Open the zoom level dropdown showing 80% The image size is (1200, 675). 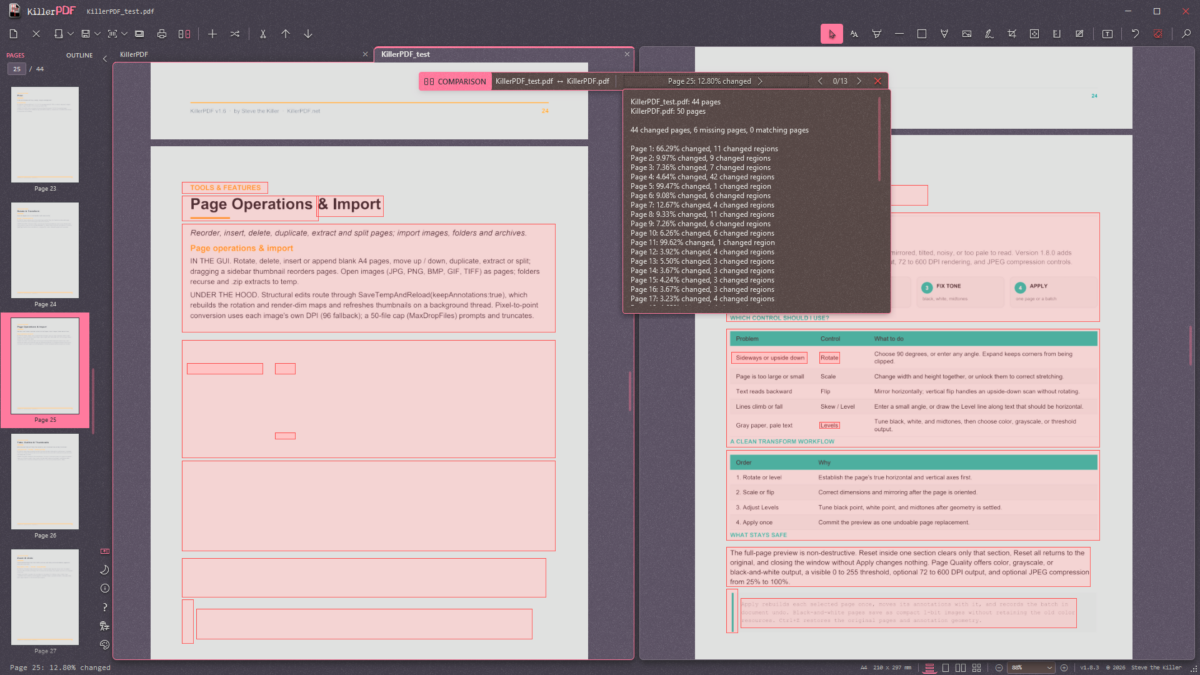(1032, 667)
